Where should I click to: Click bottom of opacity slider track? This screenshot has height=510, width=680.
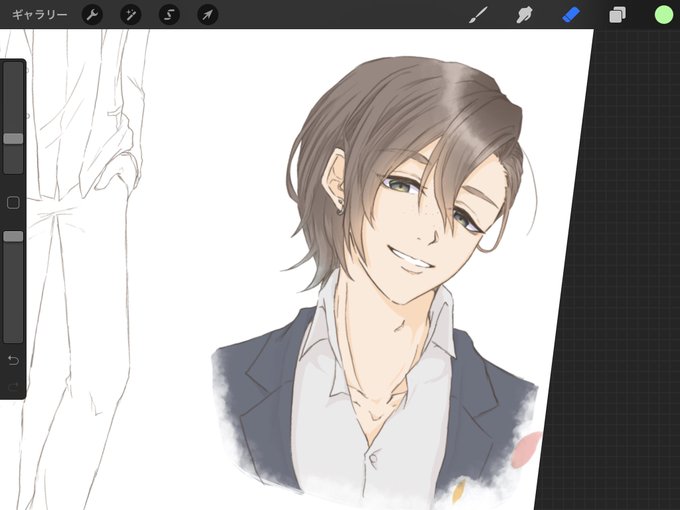[x=13, y=336]
